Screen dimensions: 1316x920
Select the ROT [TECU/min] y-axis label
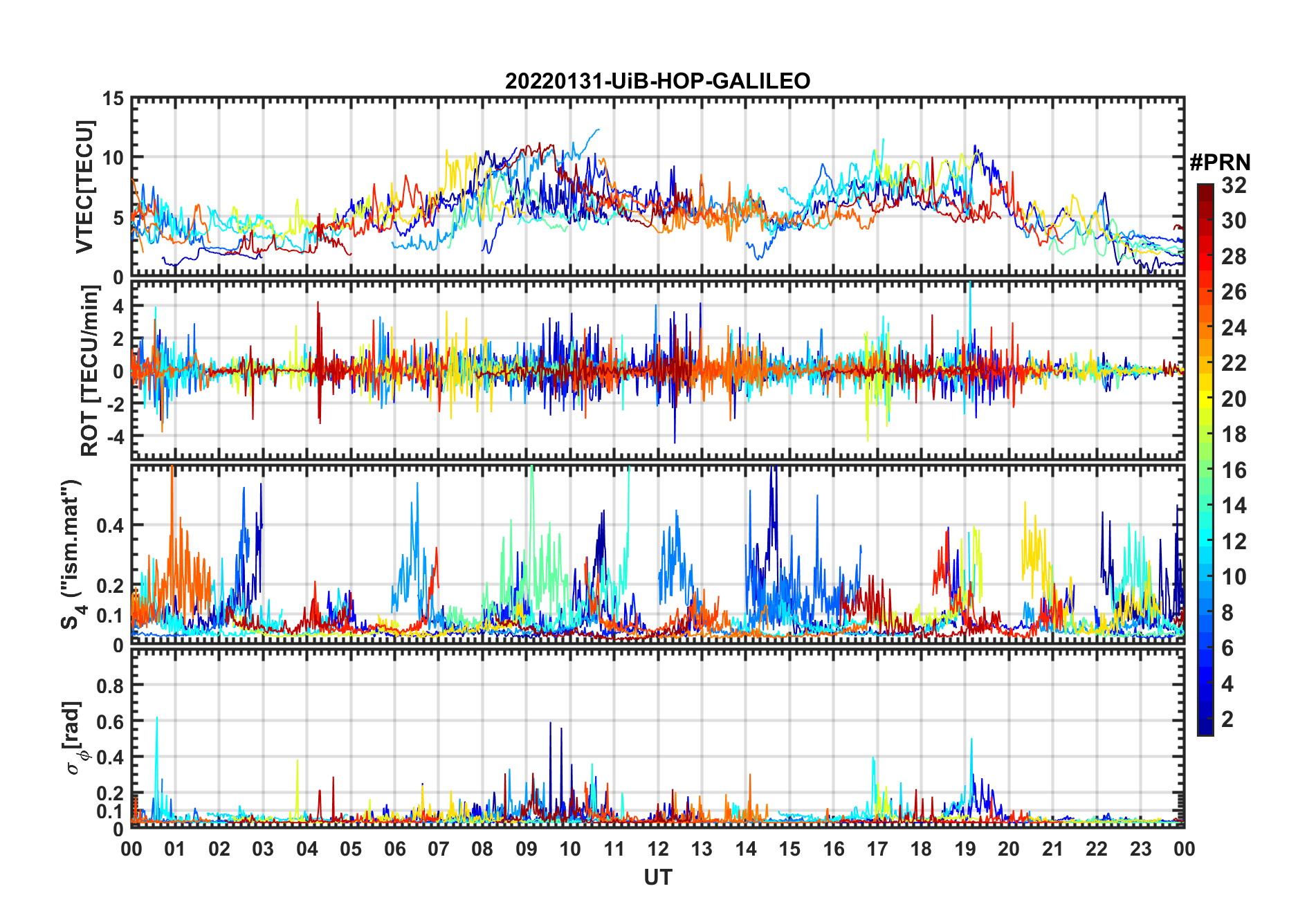[x=89, y=371]
